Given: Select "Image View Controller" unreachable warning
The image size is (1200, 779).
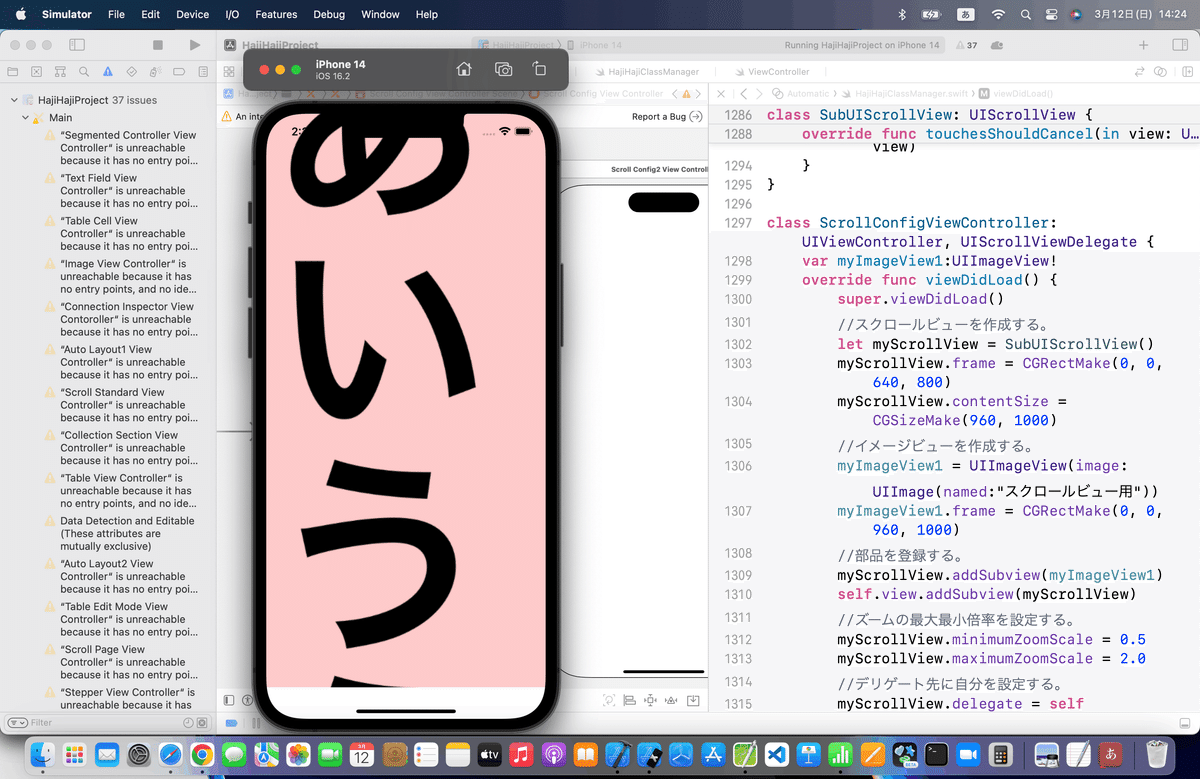Looking at the screenshot, I should point(128,277).
